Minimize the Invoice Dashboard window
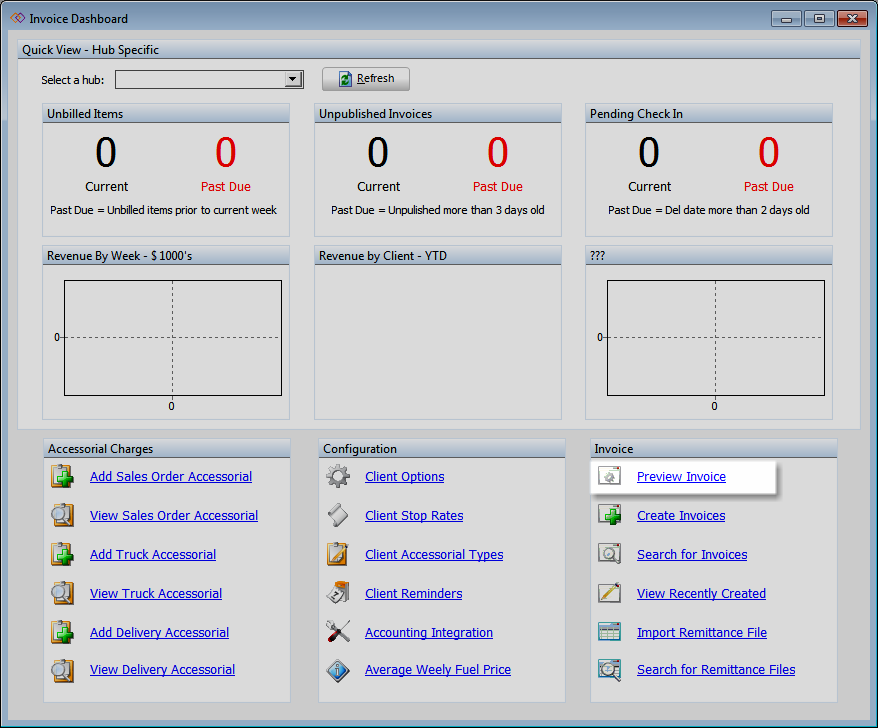 [x=786, y=19]
